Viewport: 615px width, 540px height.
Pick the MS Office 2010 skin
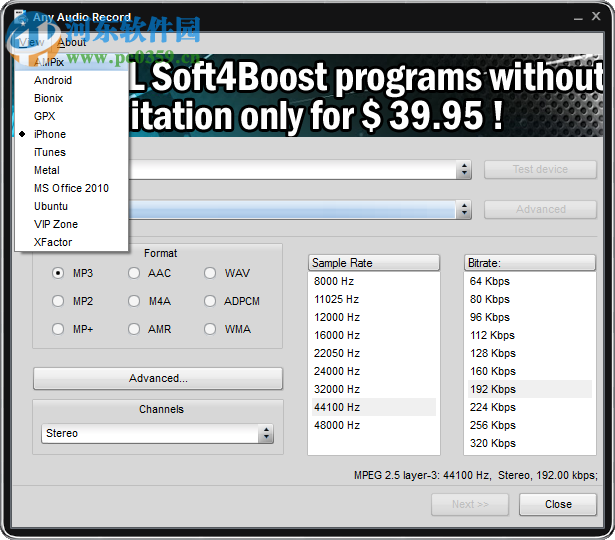(71, 188)
